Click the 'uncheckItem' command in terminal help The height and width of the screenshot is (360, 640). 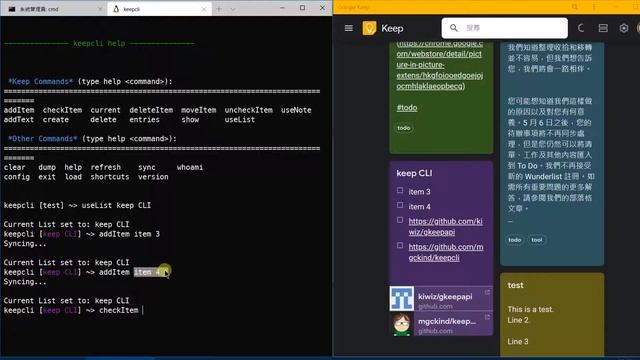[248, 110]
